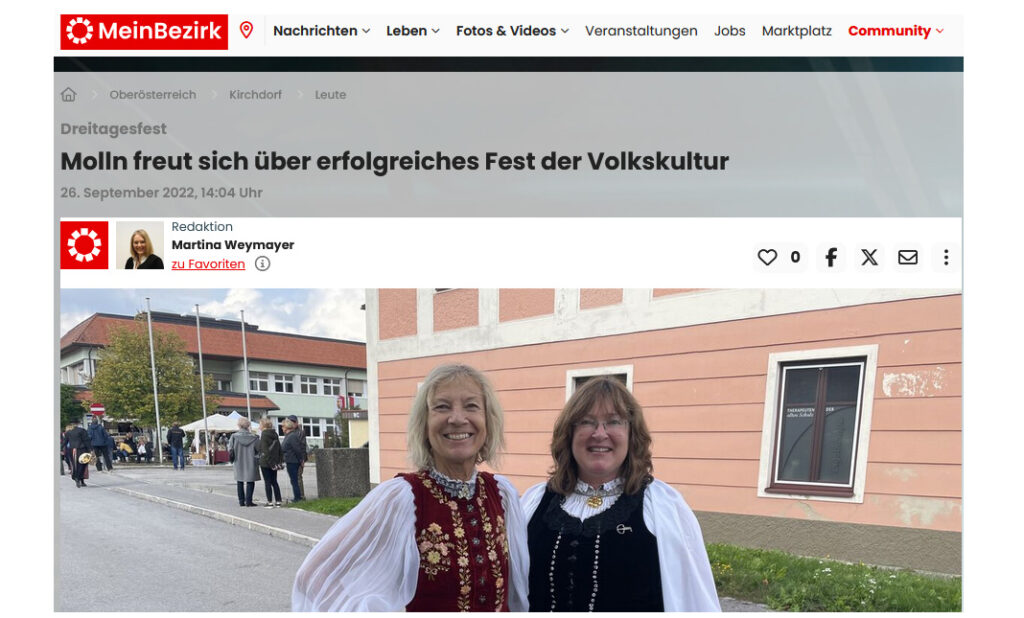Click the MeinBezirk logo
This screenshot has width=1024, height=618.
pyautogui.click(x=144, y=31)
